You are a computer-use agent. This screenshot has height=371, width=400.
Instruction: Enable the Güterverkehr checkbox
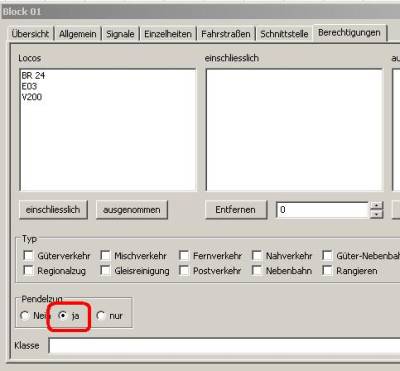tap(28, 256)
